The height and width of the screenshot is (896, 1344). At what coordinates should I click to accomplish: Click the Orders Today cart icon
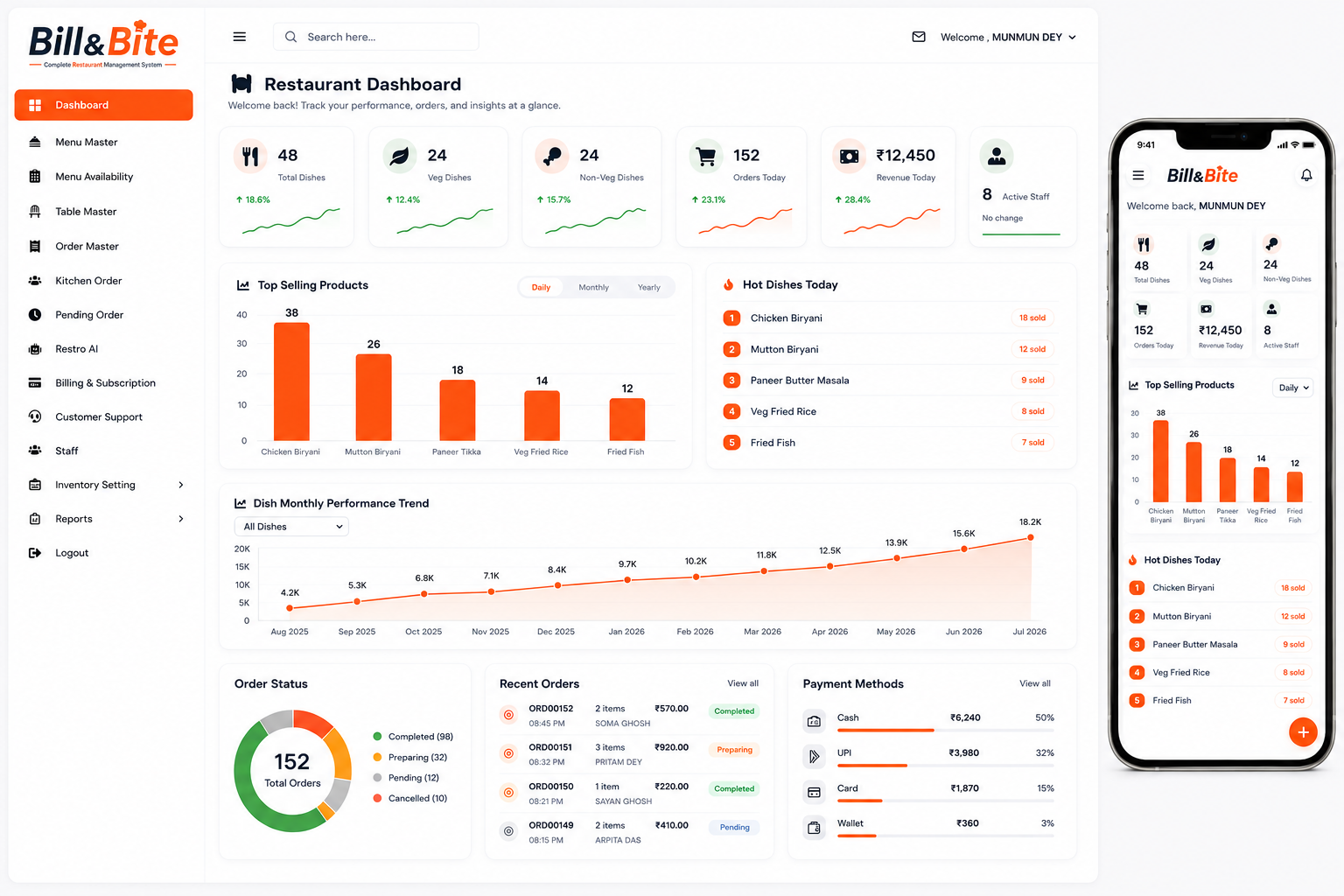[705, 157]
